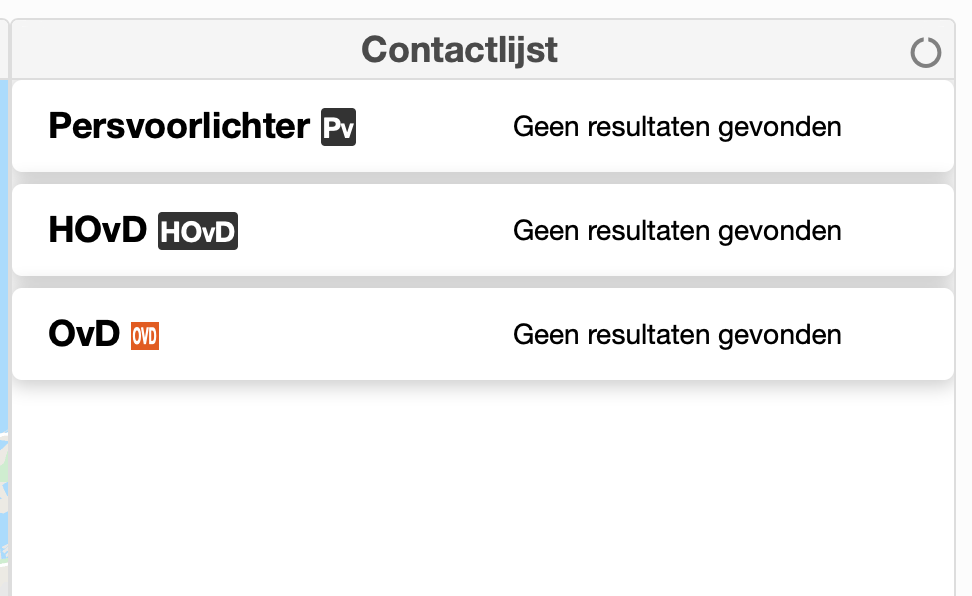This screenshot has height=596, width=972.
Task: Click the blue map strip beside the panel
Action: click(x=4, y=248)
